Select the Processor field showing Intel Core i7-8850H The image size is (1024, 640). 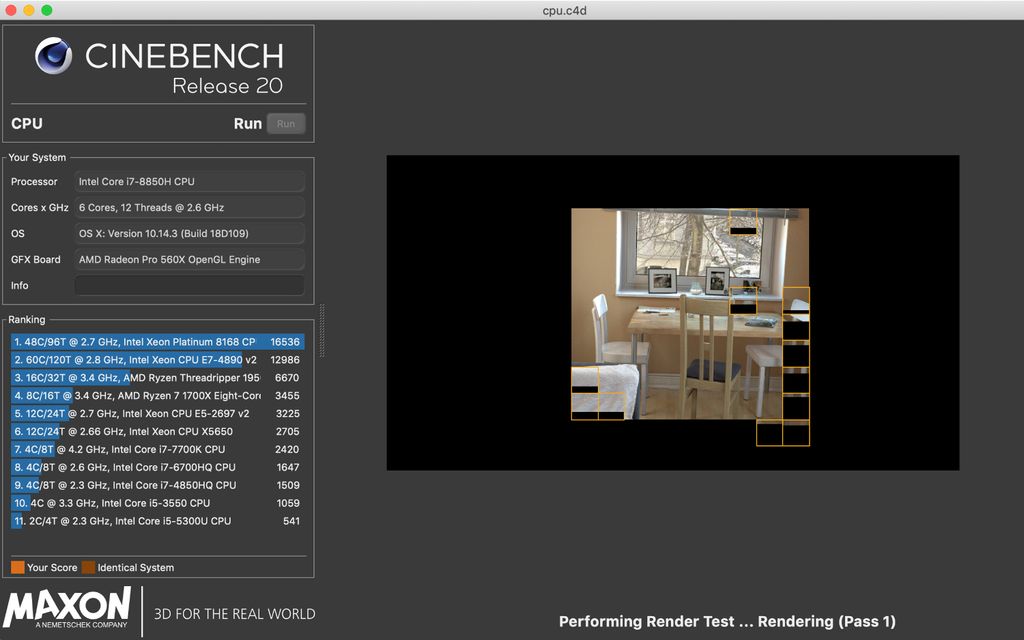click(x=189, y=181)
